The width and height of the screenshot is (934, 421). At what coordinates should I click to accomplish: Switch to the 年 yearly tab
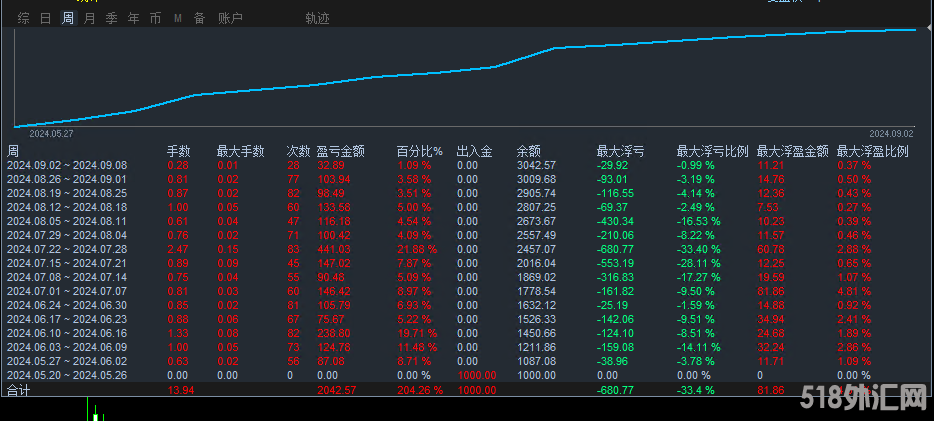(x=134, y=18)
